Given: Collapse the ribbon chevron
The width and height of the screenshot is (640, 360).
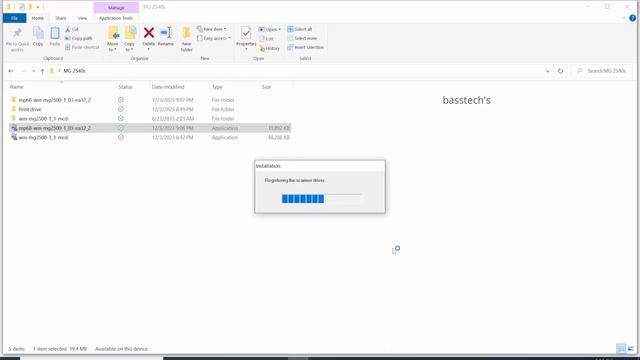Looking at the screenshot, I should tap(624, 18).
